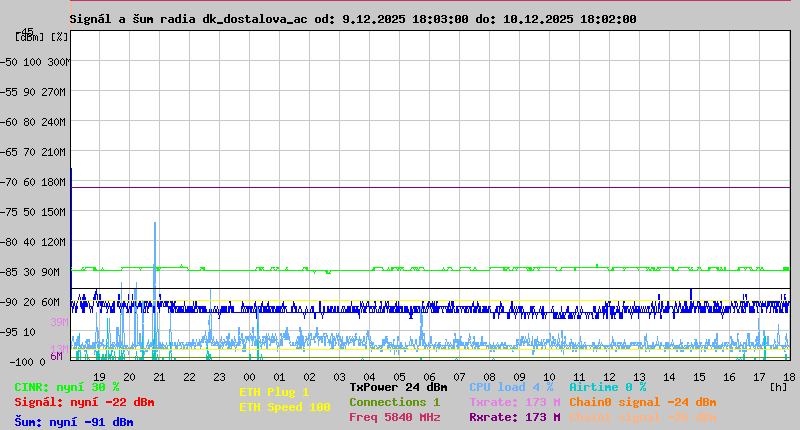Viewport: 800px width, 430px height.
Task: Click the '-70 60 180M' y-axis label
Action: pyautogui.click(x=34, y=183)
